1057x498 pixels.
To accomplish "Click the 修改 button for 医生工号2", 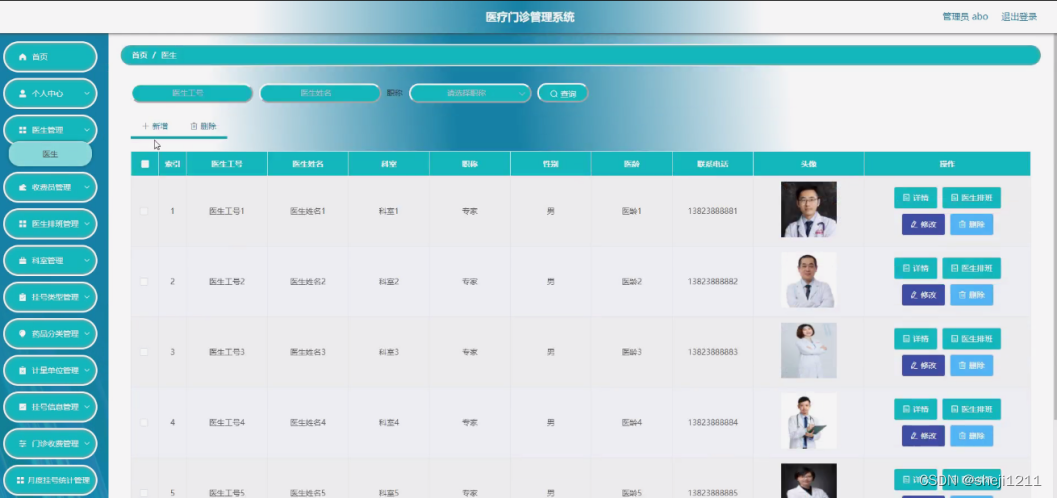I will click(x=924, y=295).
